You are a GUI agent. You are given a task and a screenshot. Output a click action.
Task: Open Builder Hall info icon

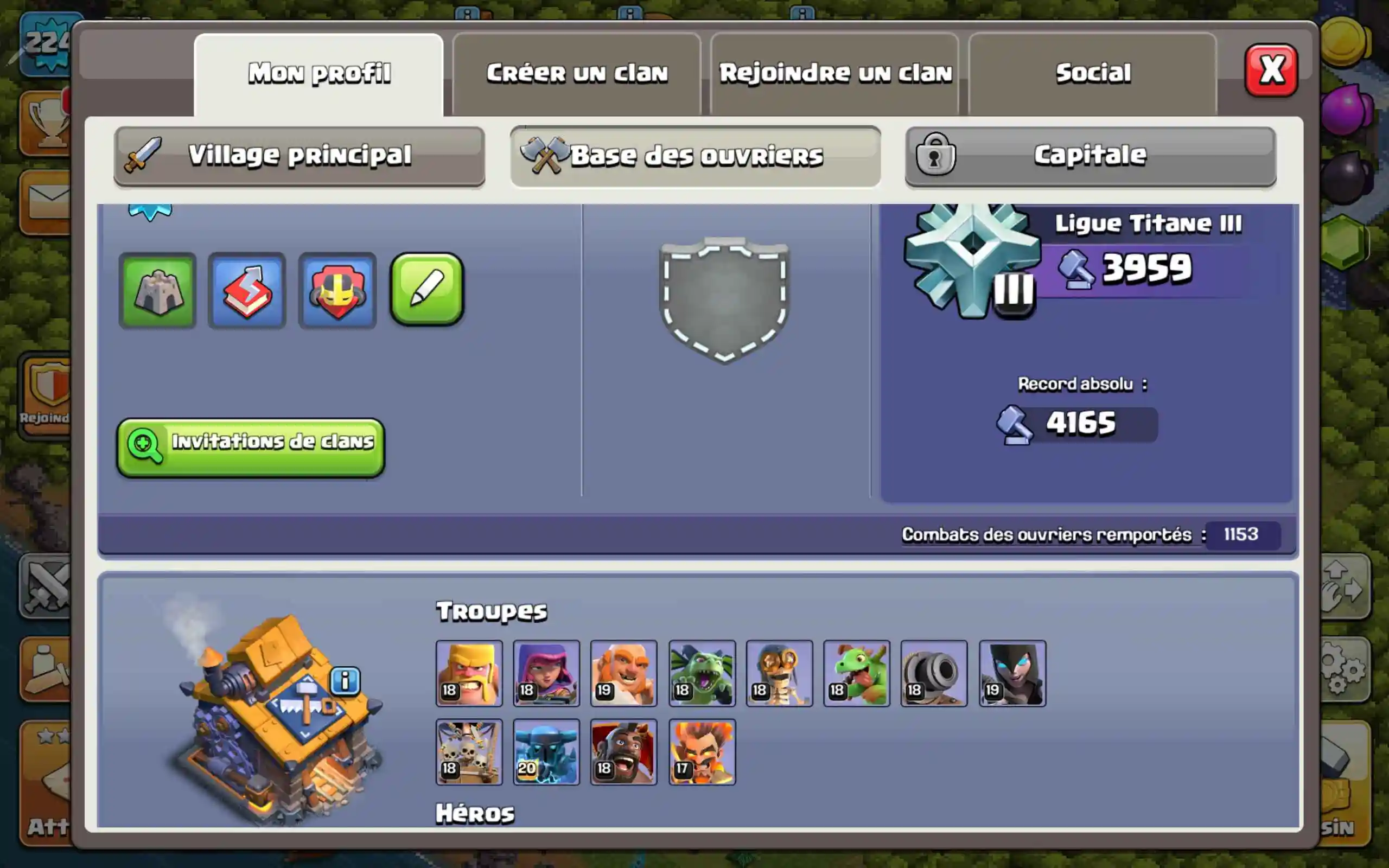point(345,681)
